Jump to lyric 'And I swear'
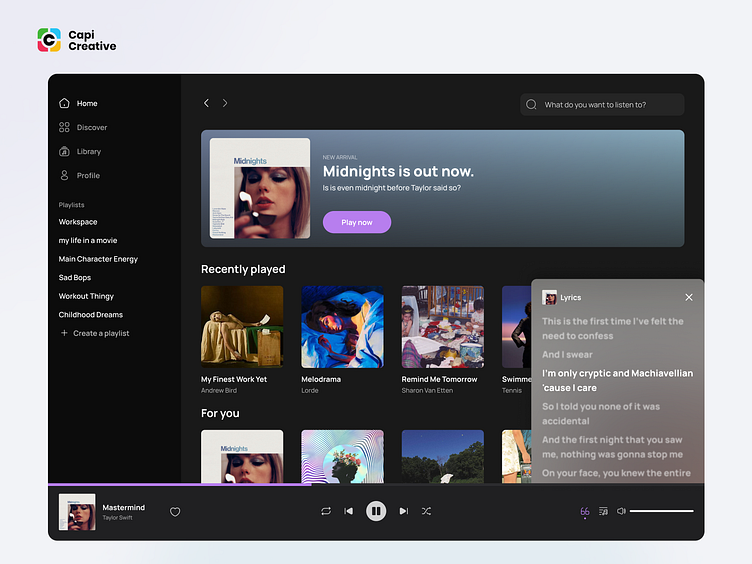 pyautogui.click(x=567, y=355)
